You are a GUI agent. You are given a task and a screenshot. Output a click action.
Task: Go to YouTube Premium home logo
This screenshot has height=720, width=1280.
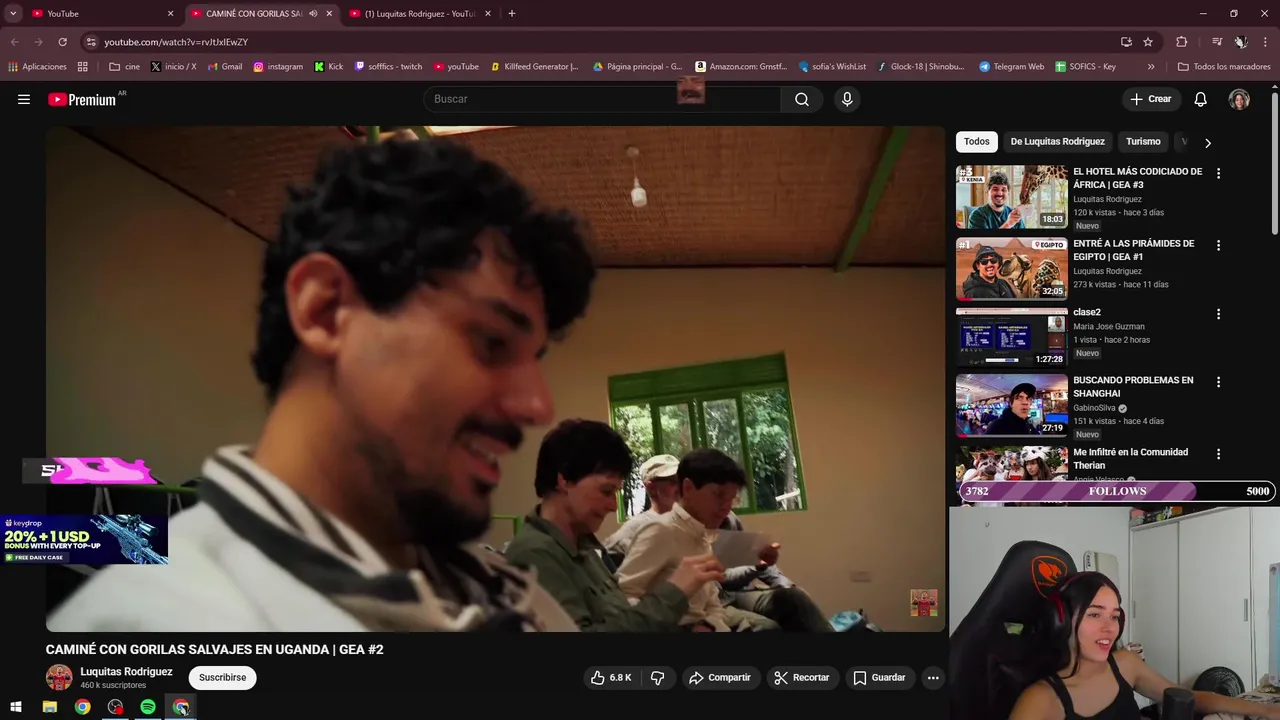click(82, 99)
